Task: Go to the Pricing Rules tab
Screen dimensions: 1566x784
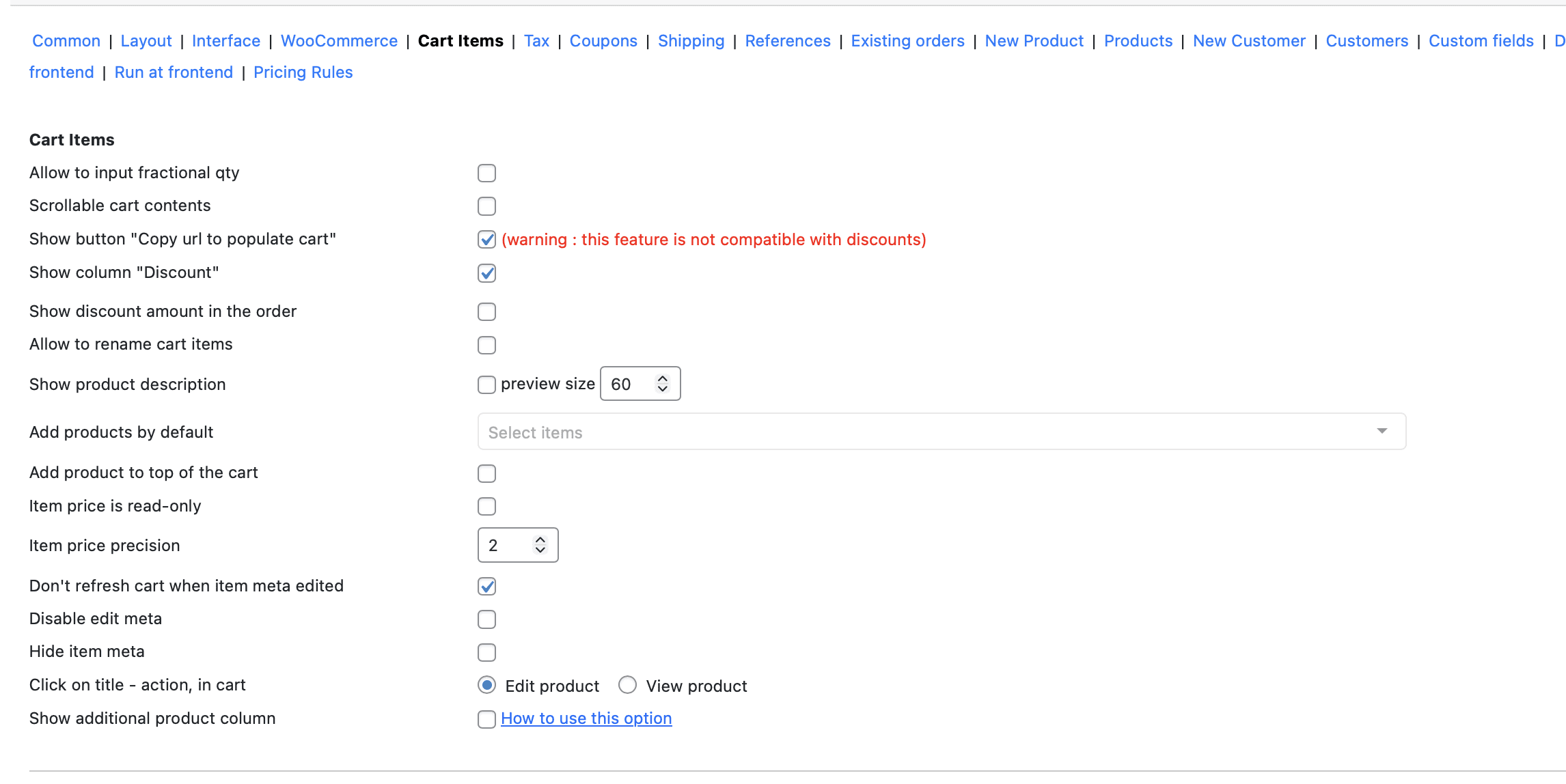Action: [x=303, y=72]
